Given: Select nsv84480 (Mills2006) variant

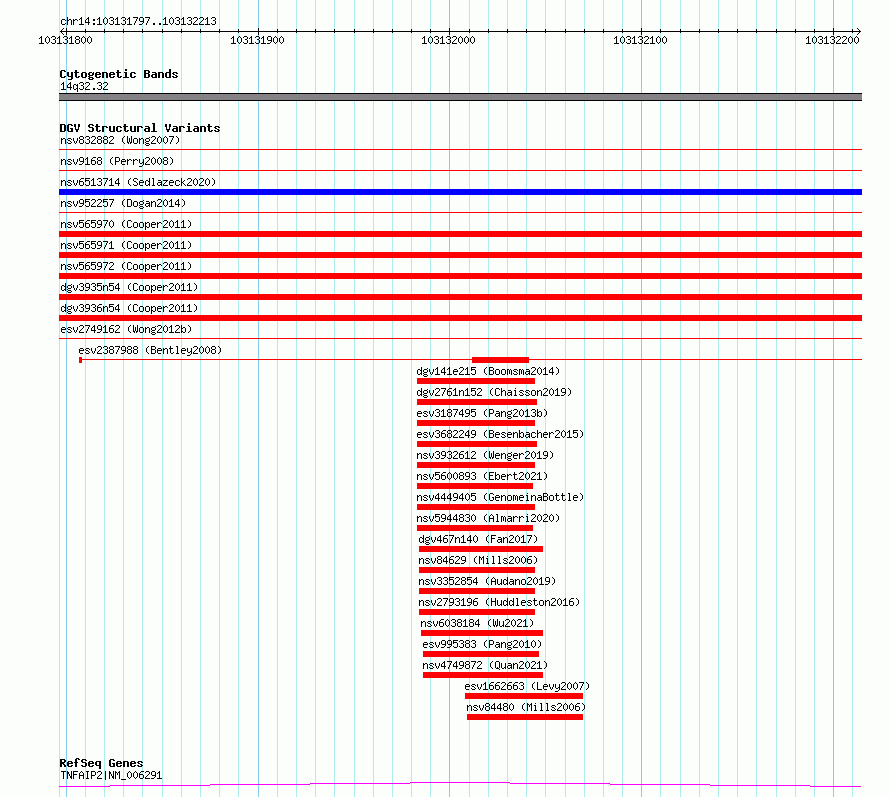Looking at the screenshot, I should click(526, 707).
